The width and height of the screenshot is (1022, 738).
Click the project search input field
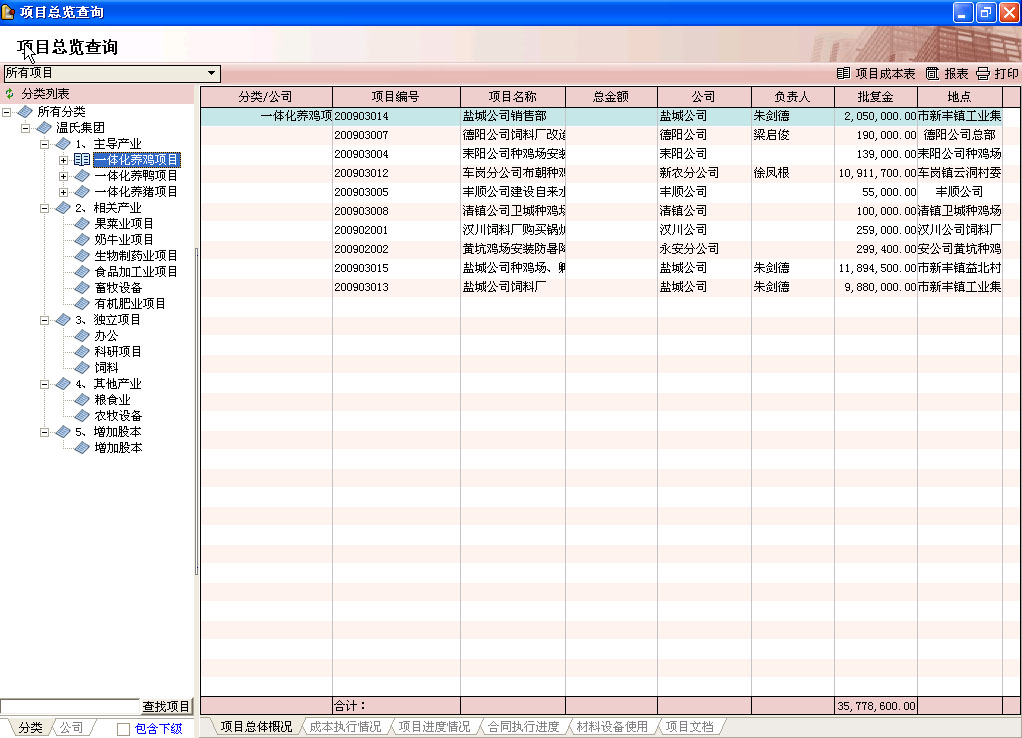click(70, 707)
